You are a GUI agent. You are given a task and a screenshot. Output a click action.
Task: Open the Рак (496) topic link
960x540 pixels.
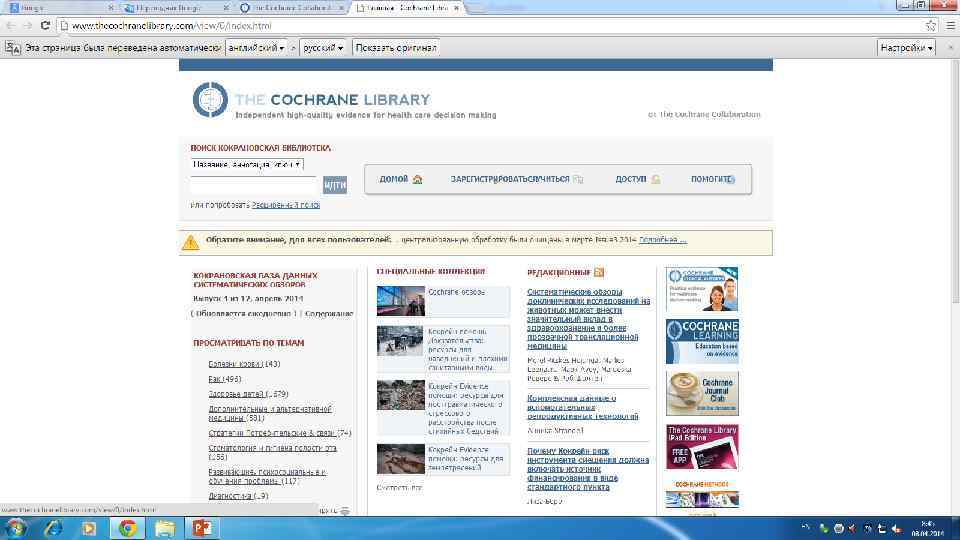click(225, 380)
